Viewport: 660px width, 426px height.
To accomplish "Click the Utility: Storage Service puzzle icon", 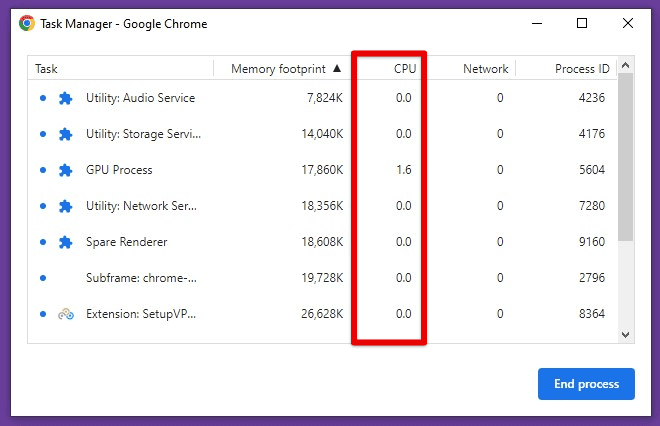I will click(x=65, y=134).
